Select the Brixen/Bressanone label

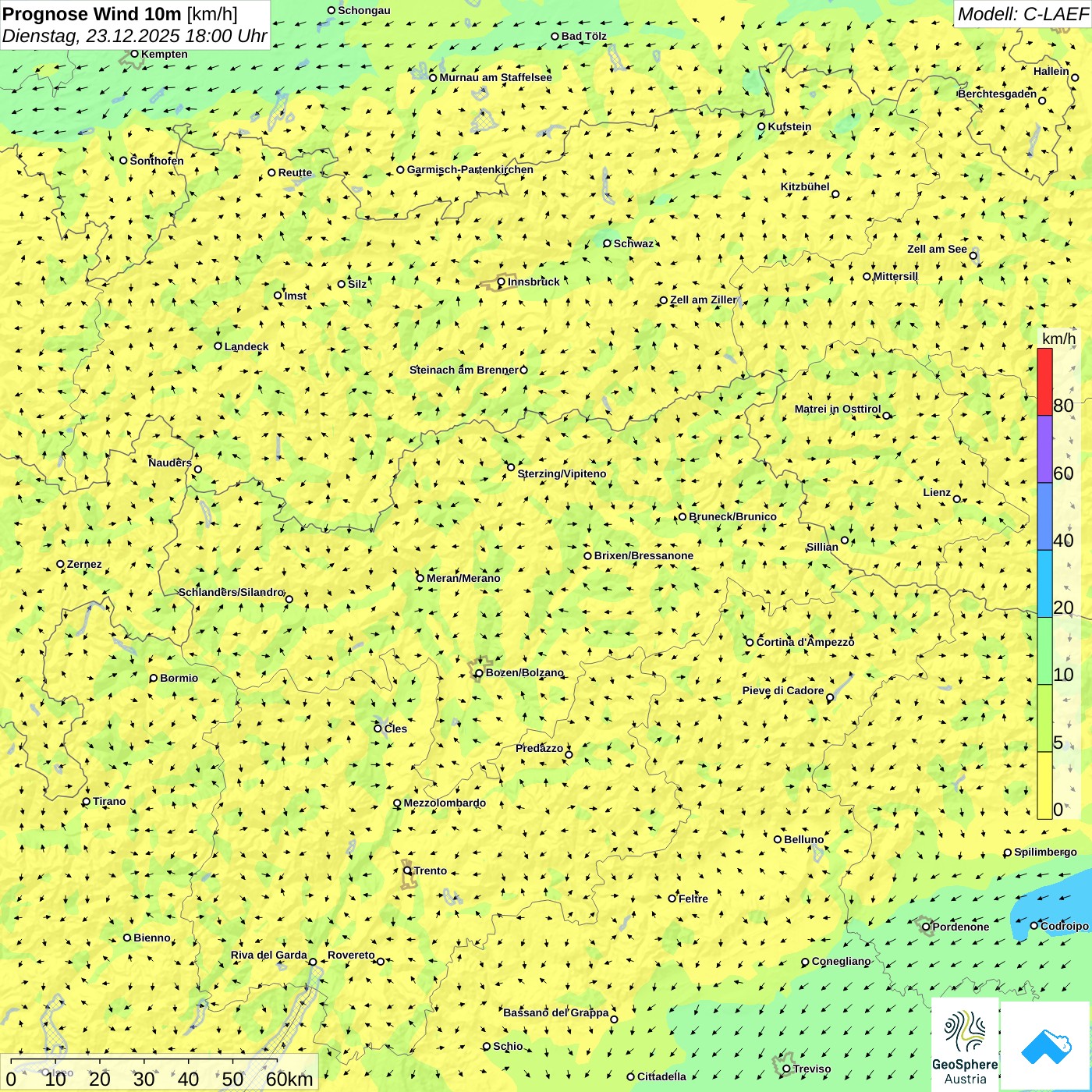pyautogui.click(x=643, y=555)
